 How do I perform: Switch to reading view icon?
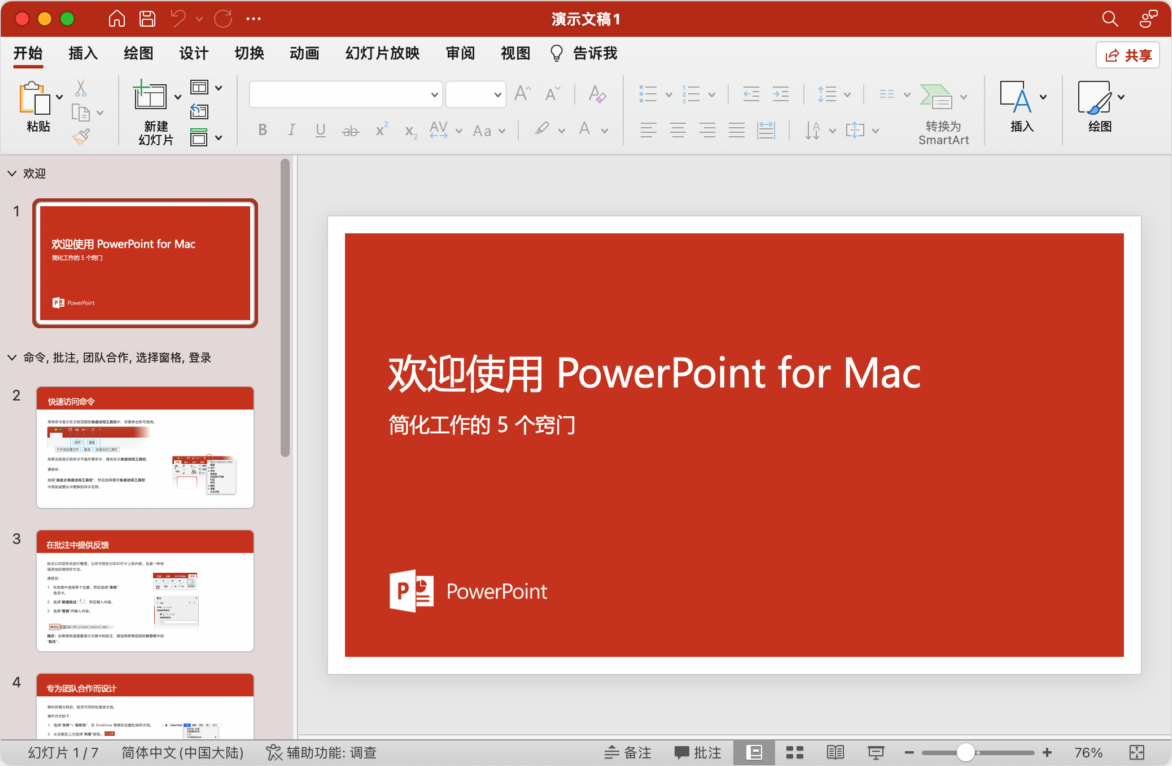(835, 752)
